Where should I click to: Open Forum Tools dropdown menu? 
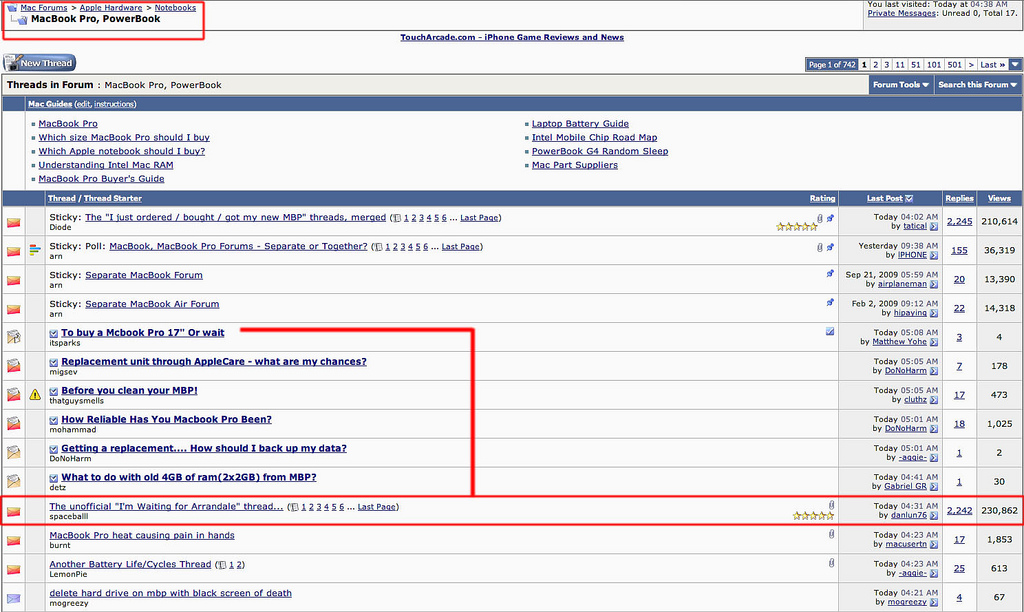click(x=901, y=85)
